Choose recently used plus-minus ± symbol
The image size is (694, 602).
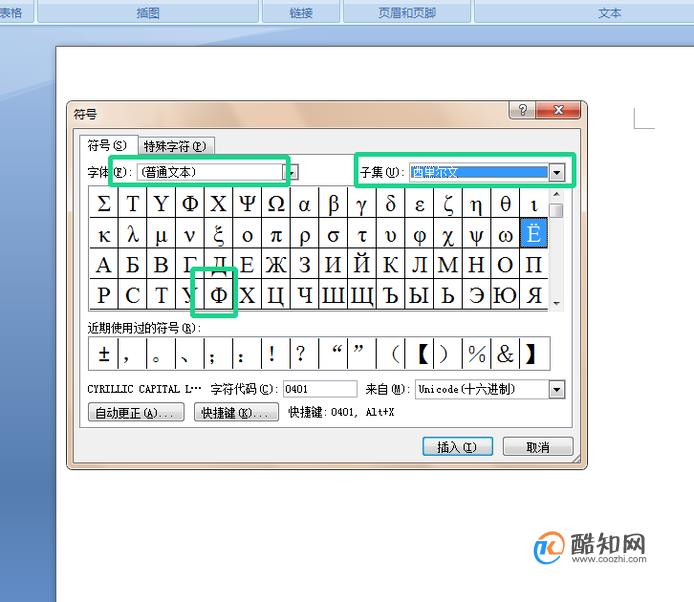tap(104, 353)
